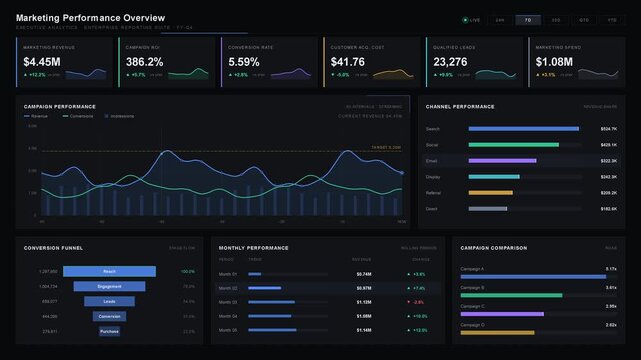
Task: Click the Marketing Performance Overview heading
Action: pos(90,18)
